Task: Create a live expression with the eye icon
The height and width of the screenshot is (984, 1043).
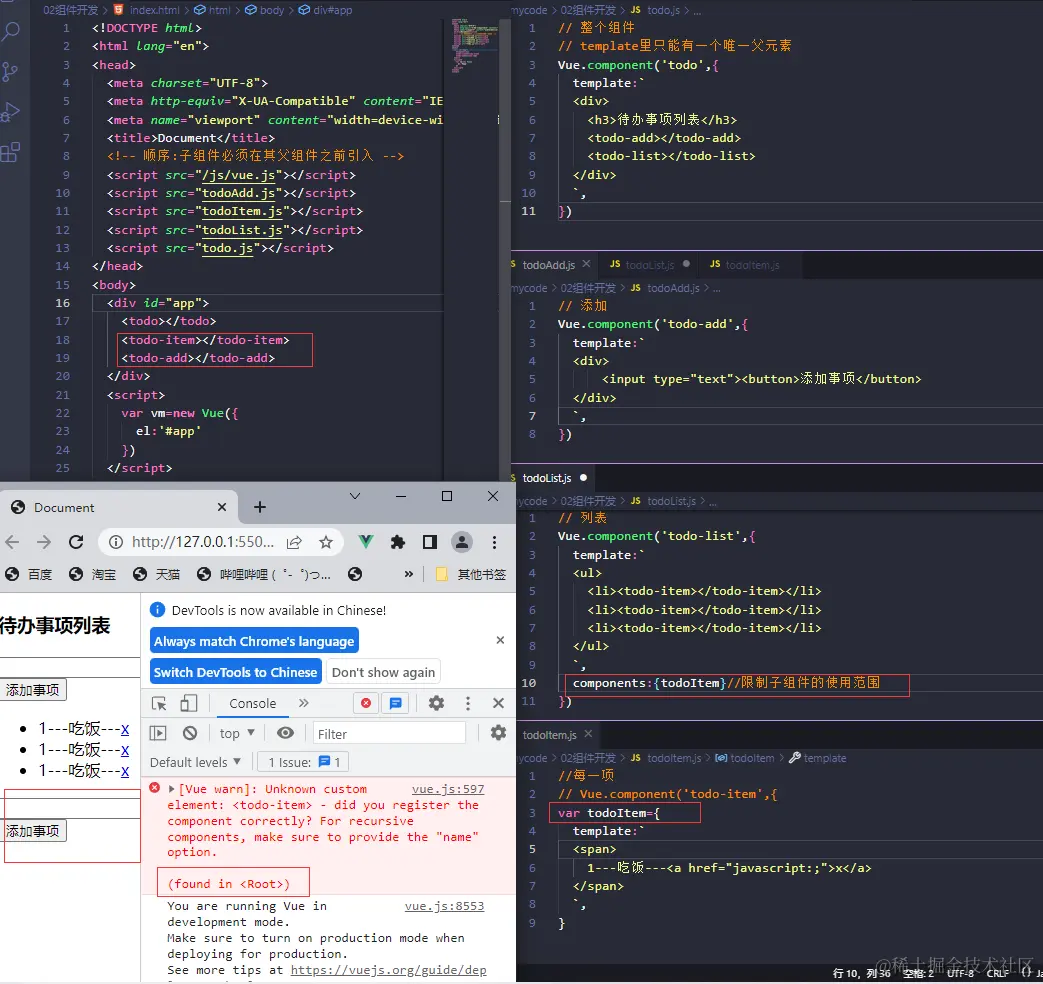Action: click(285, 733)
